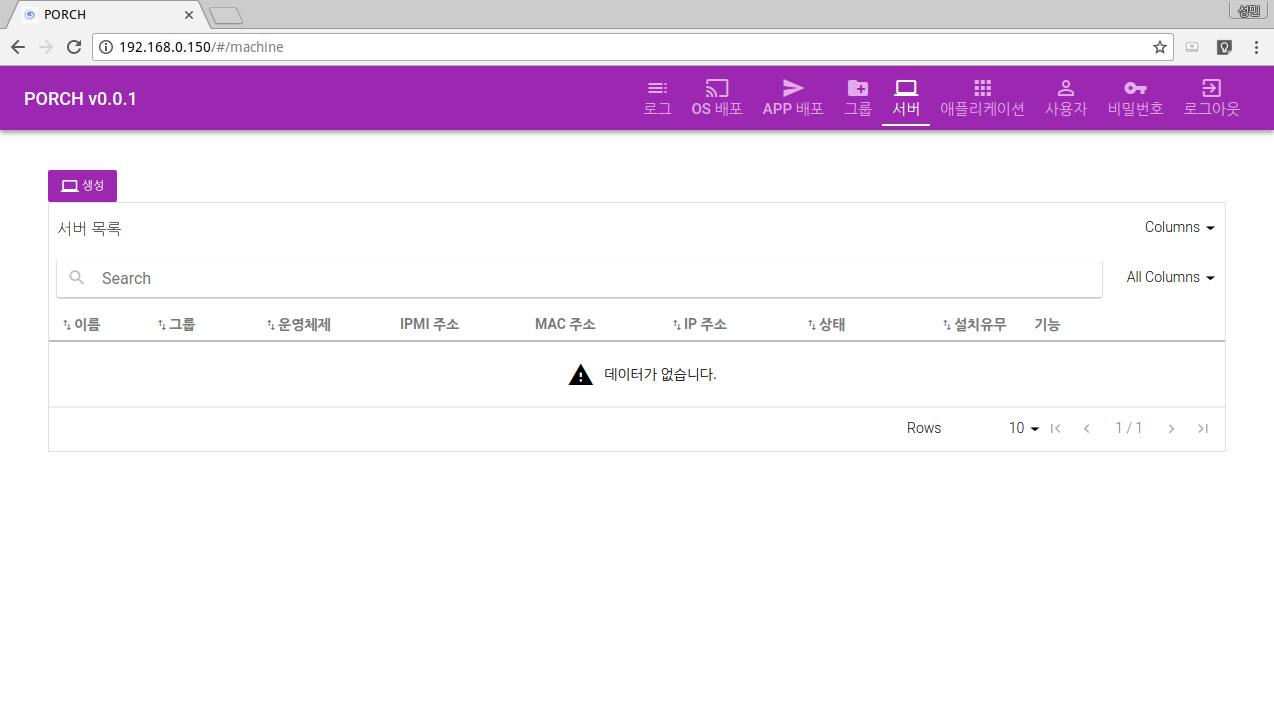Image resolution: width=1274 pixels, height=705 pixels.
Task: Sort table by 이름 column
Action: pos(82,324)
